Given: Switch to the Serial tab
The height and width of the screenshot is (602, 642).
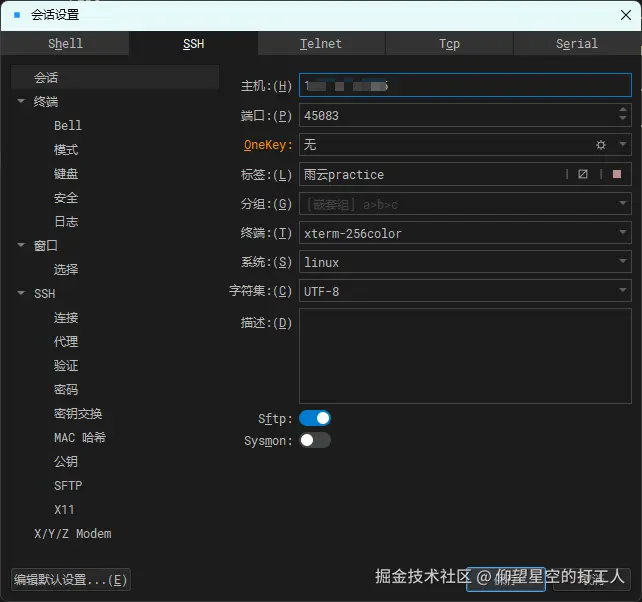Looking at the screenshot, I should point(577,43).
